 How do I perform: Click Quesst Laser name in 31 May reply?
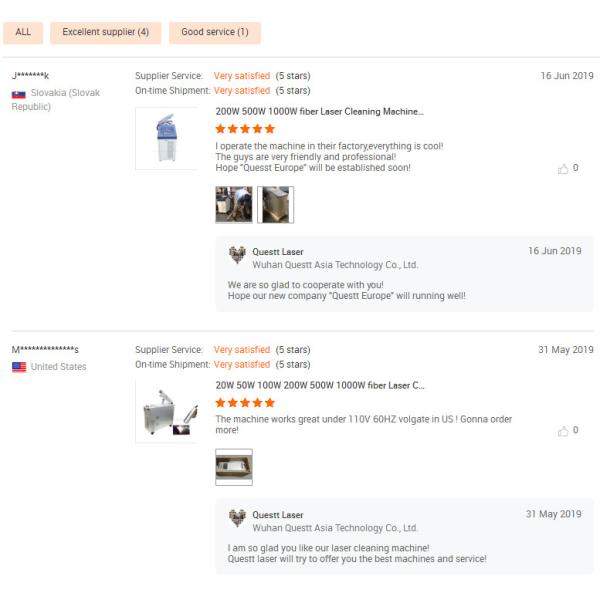[278, 515]
